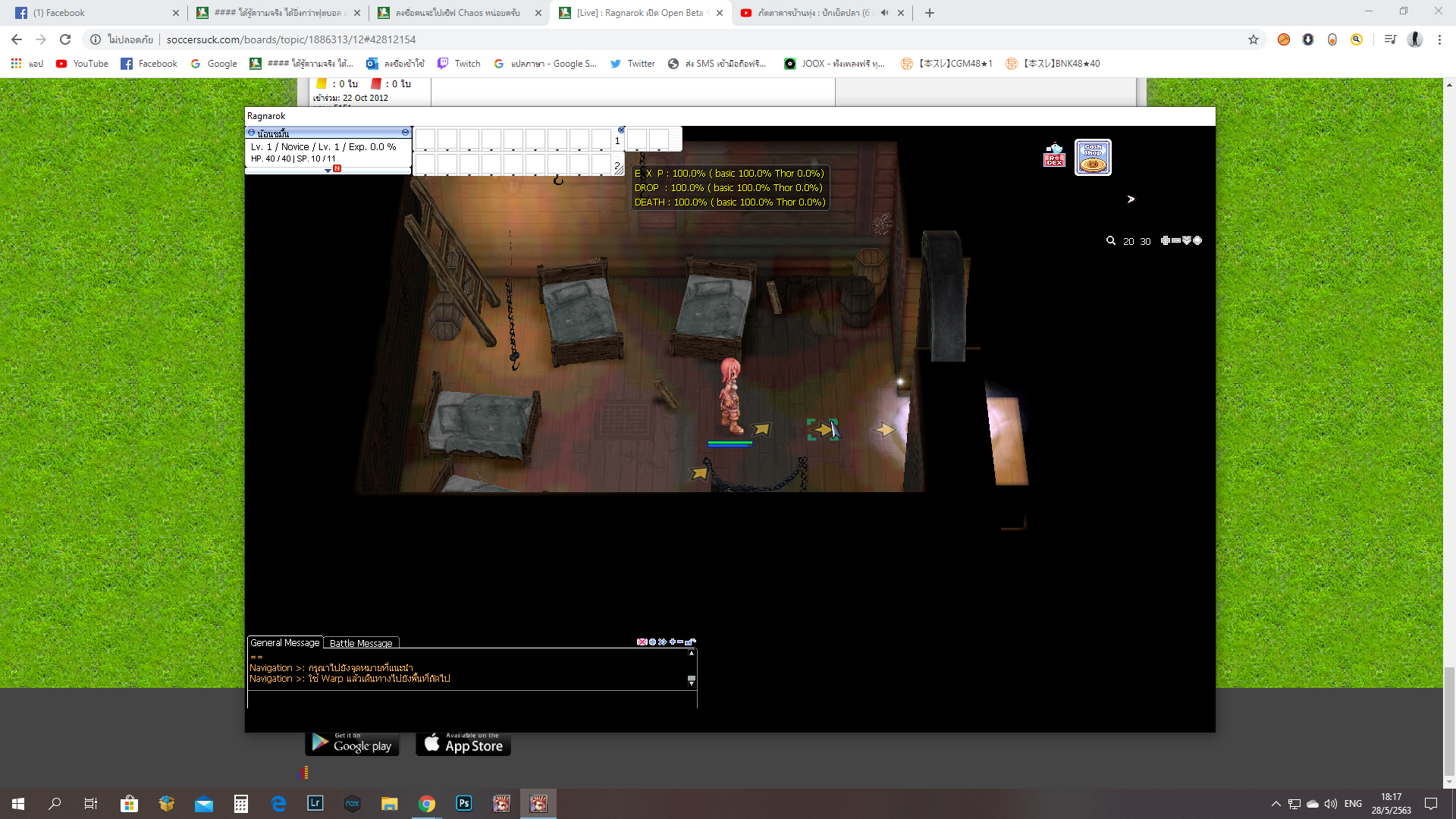Open Windows Start menu

[x=18, y=804]
